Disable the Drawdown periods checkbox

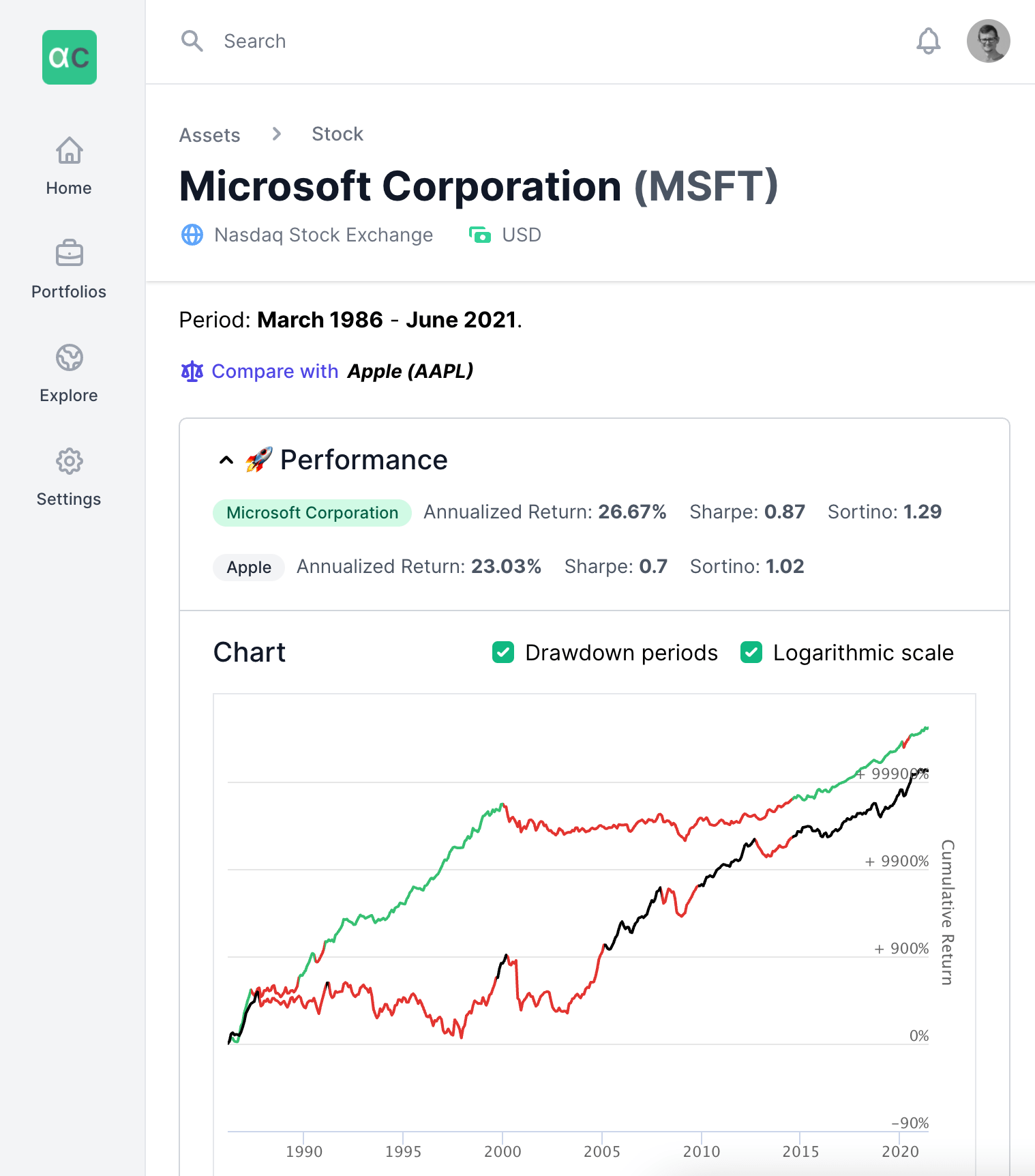503,652
